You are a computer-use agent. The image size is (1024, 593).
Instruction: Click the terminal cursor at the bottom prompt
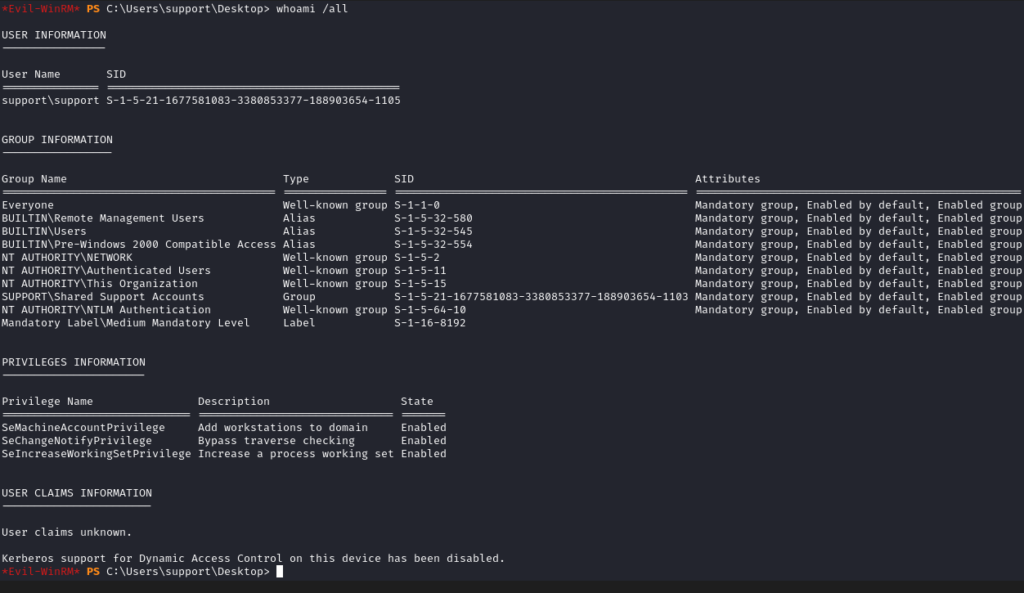pos(280,571)
